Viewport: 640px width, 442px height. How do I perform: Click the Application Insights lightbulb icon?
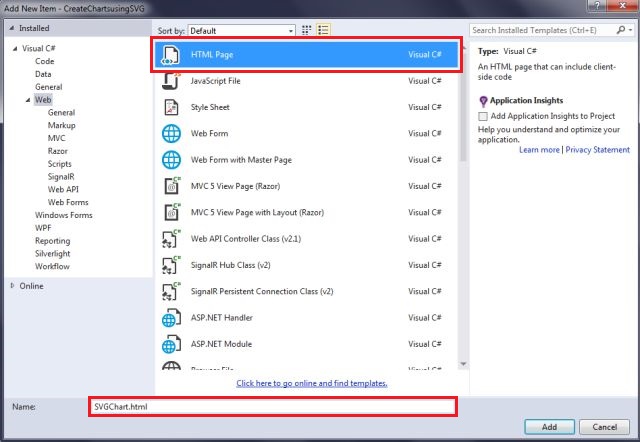483,101
